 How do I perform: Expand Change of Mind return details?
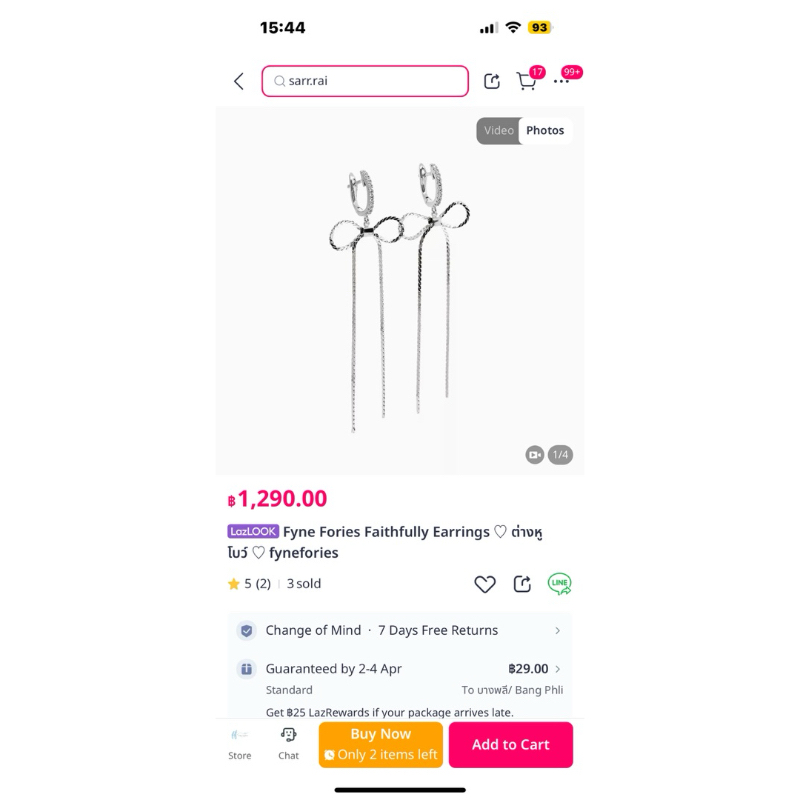[x=399, y=631]
